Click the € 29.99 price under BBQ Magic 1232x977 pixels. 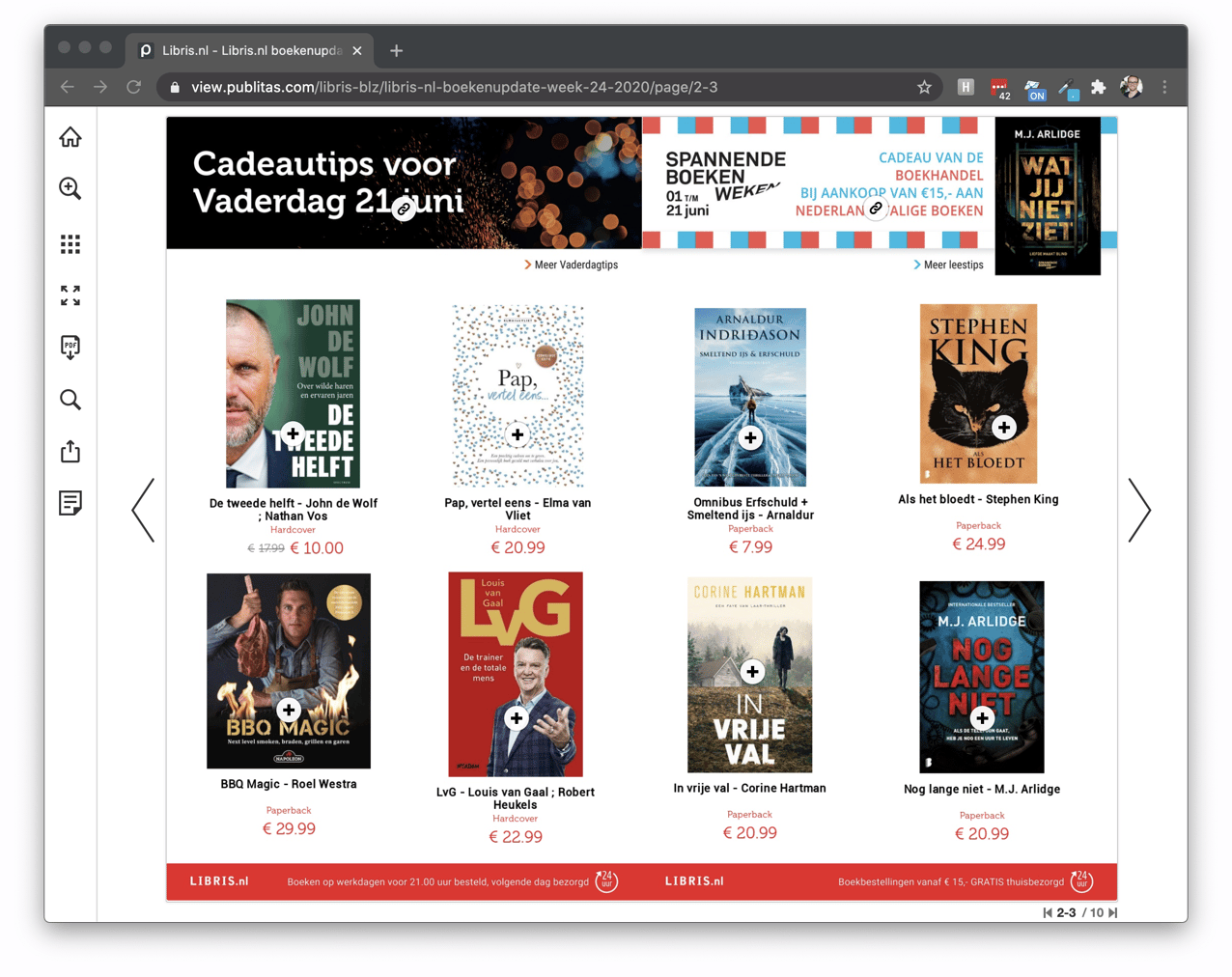pos(289,828)
